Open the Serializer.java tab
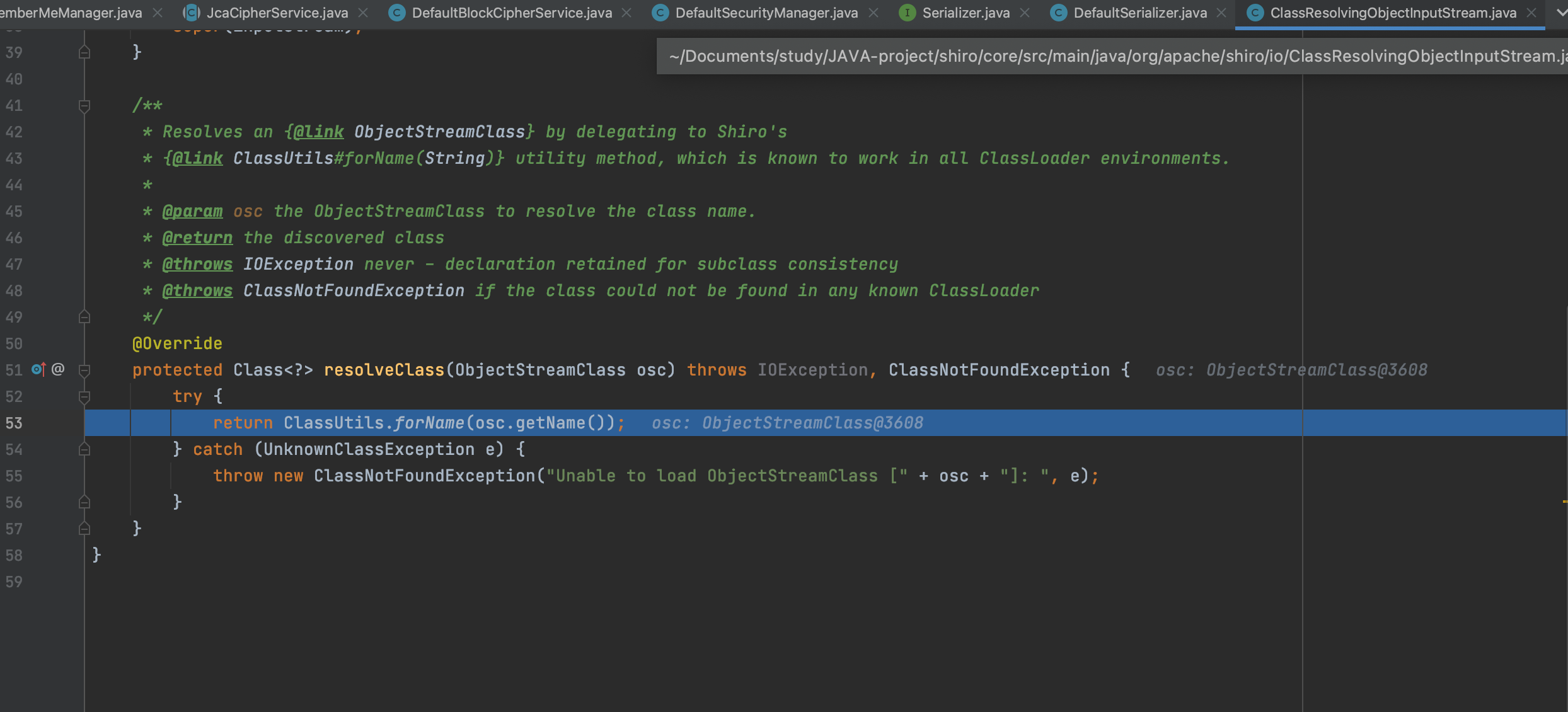The image size is (1568, 712). (x=966, y=13)
